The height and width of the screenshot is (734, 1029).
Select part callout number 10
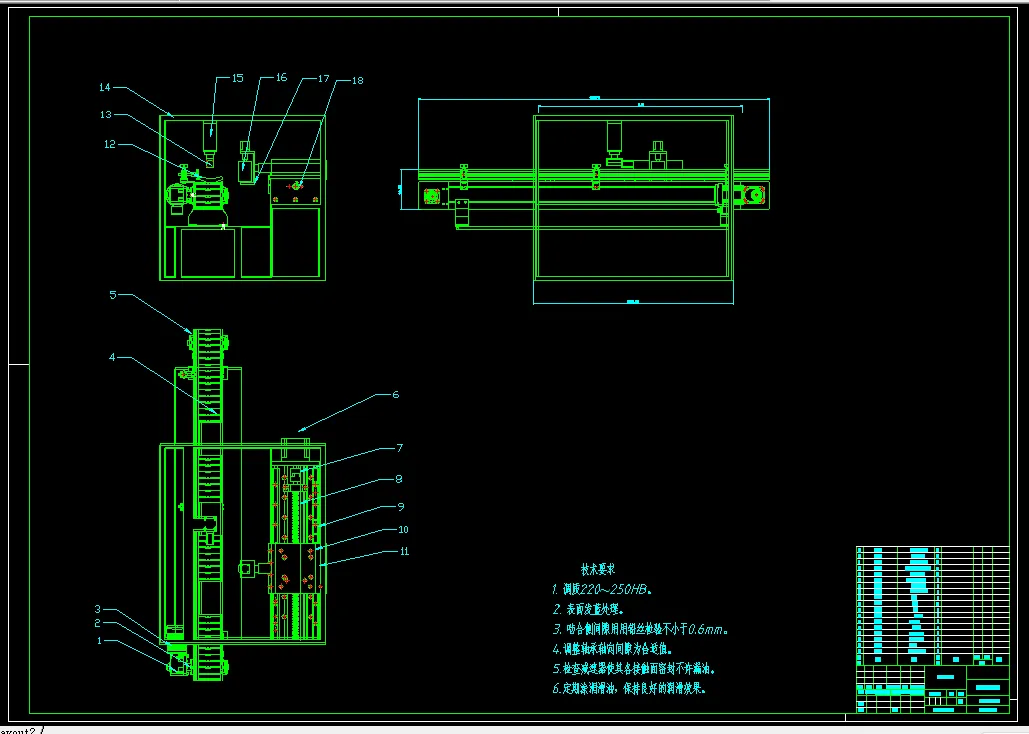404,530
